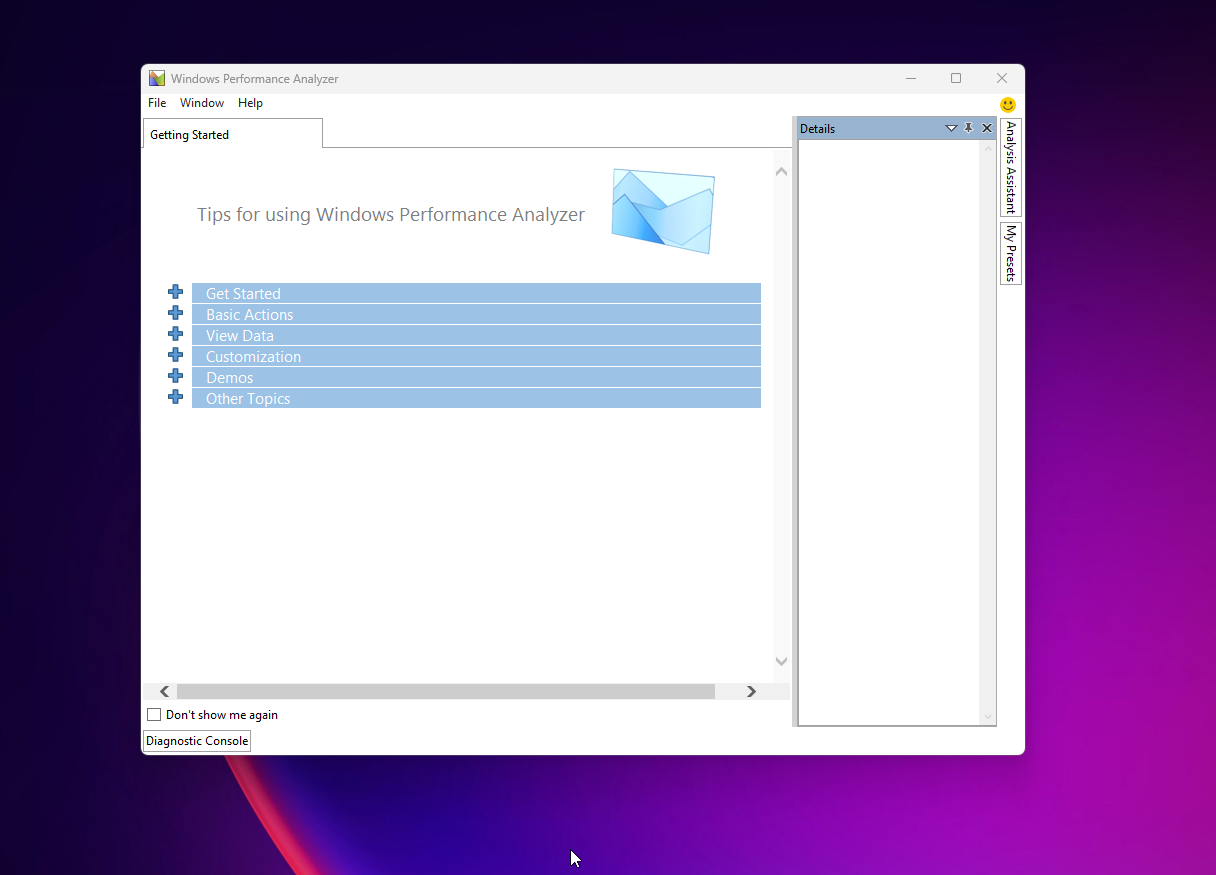Open the My Presets side tab
Image resolution: width=1216 pixels, height=875 pixels.
tap(1010, 253)
